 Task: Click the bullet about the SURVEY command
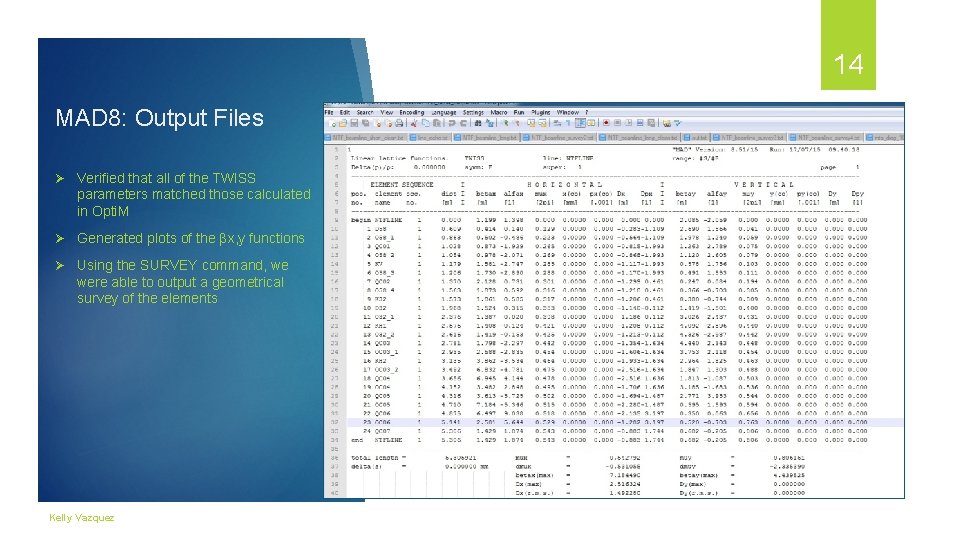pos(181,282)
